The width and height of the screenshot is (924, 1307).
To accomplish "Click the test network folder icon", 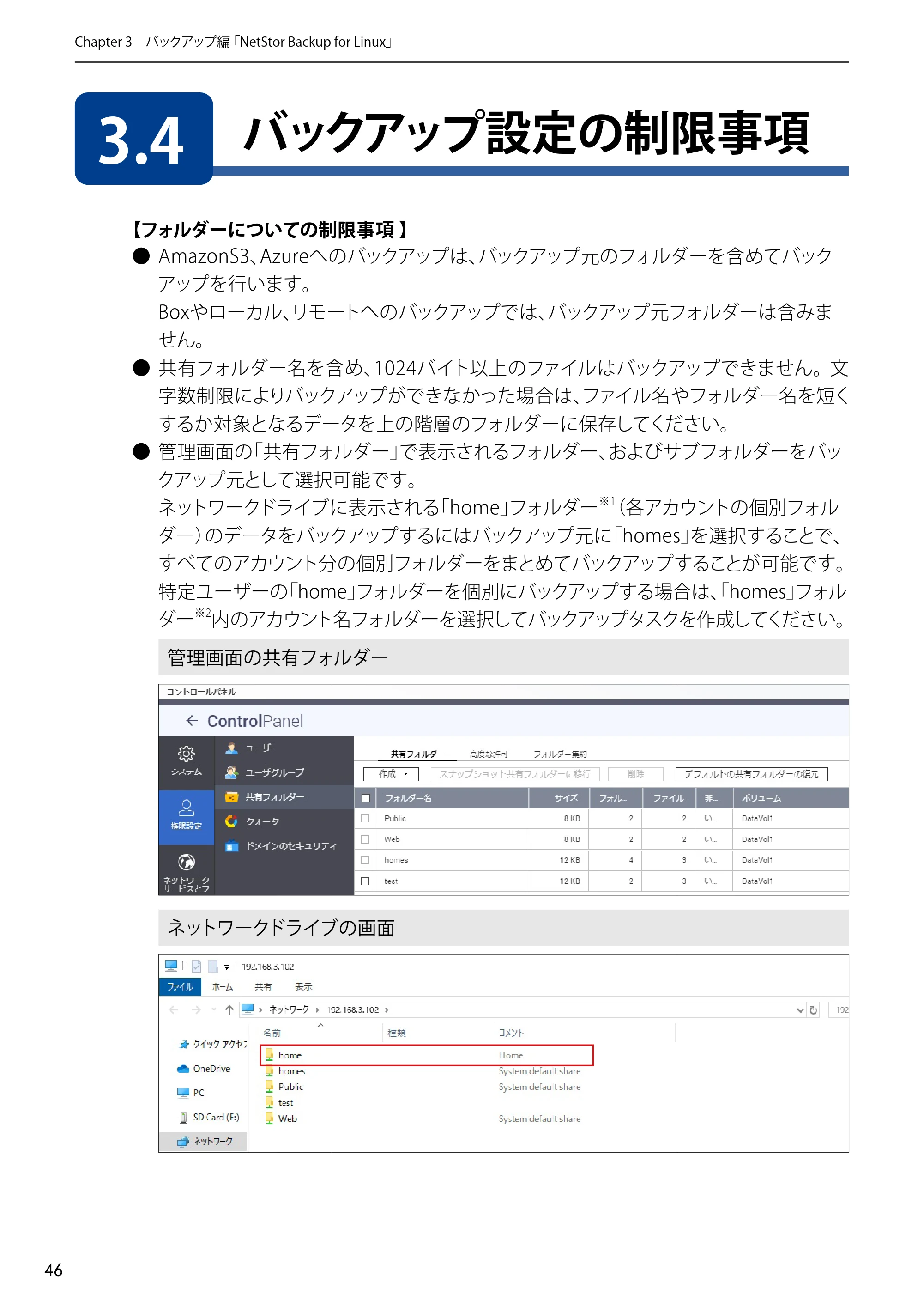I will 270,1103.
